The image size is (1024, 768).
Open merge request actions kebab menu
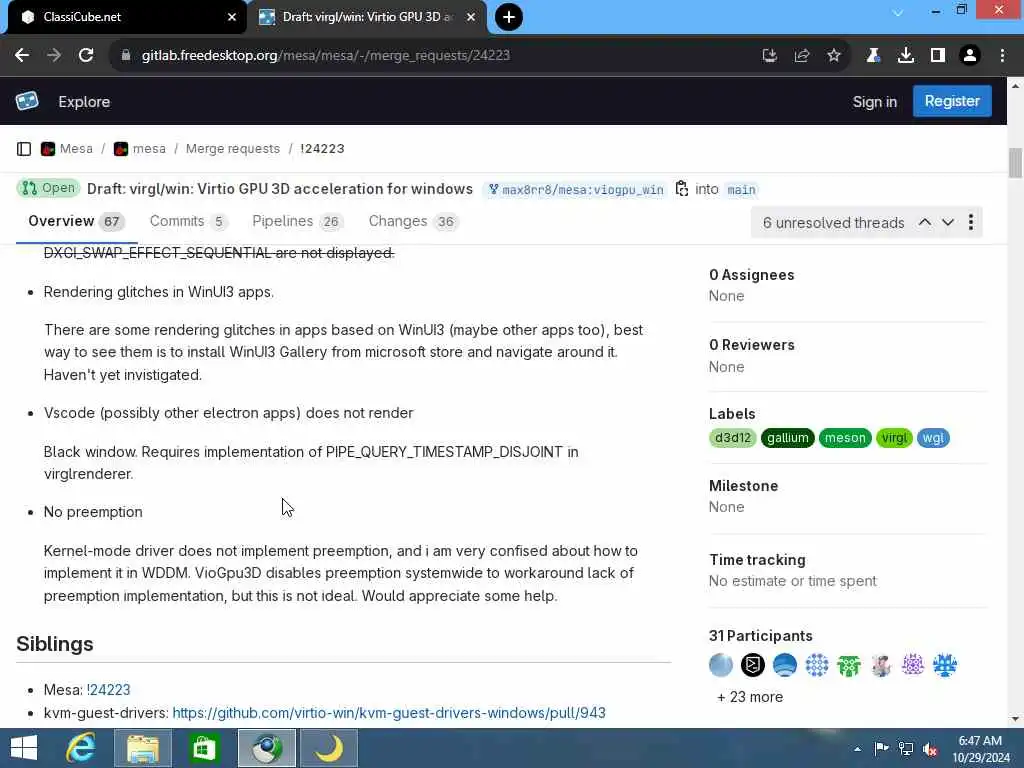(x=971, y=223)
